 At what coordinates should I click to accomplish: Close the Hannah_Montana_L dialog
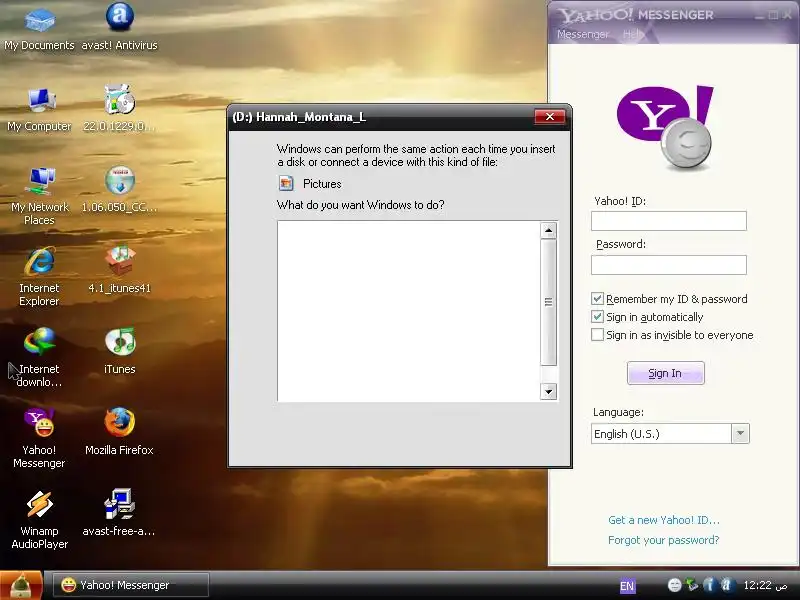(549, 117)
